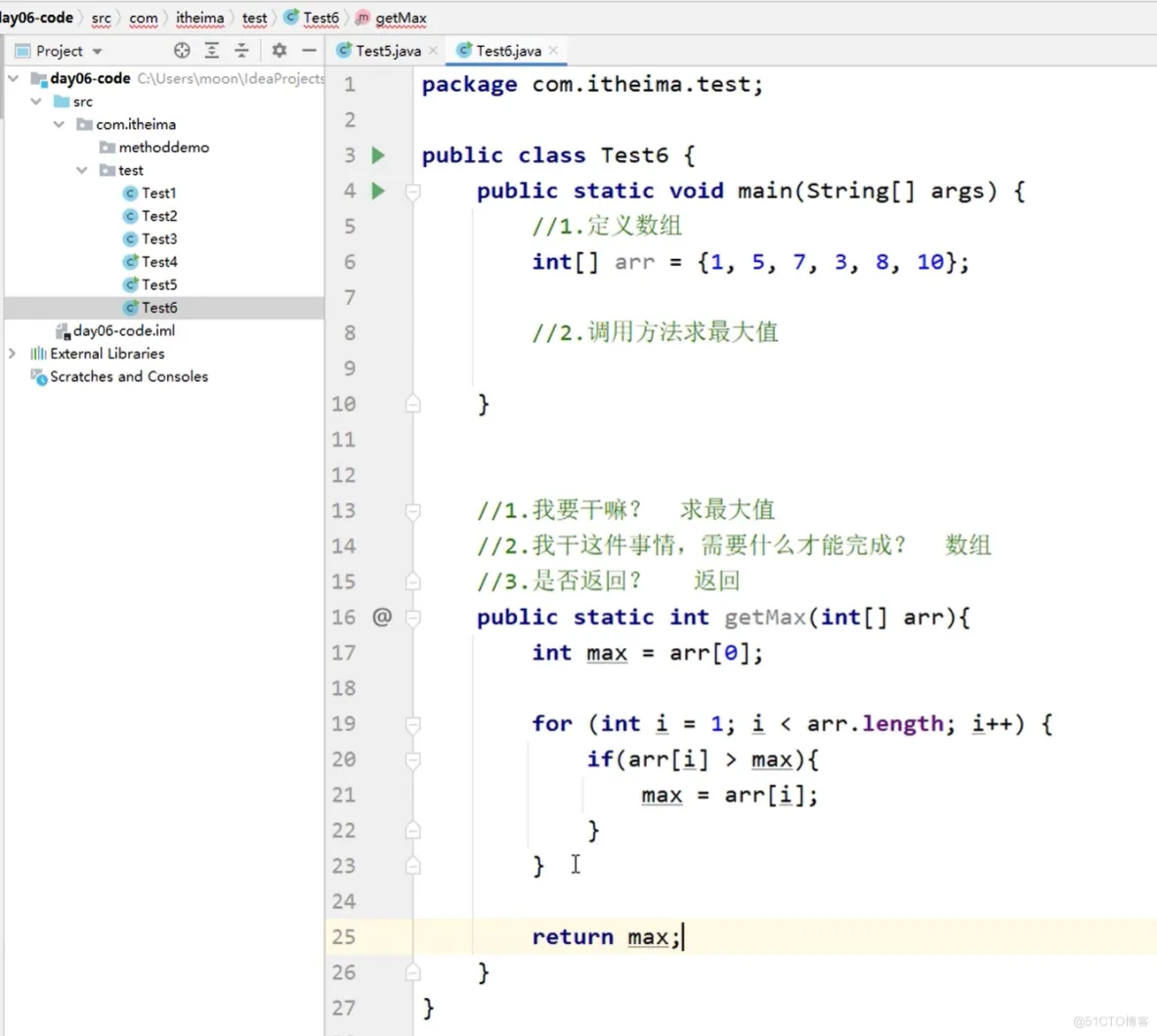Click the @ gutter annotation icon on line 16
The image size is (1157, 1036).
pos(381,616)
